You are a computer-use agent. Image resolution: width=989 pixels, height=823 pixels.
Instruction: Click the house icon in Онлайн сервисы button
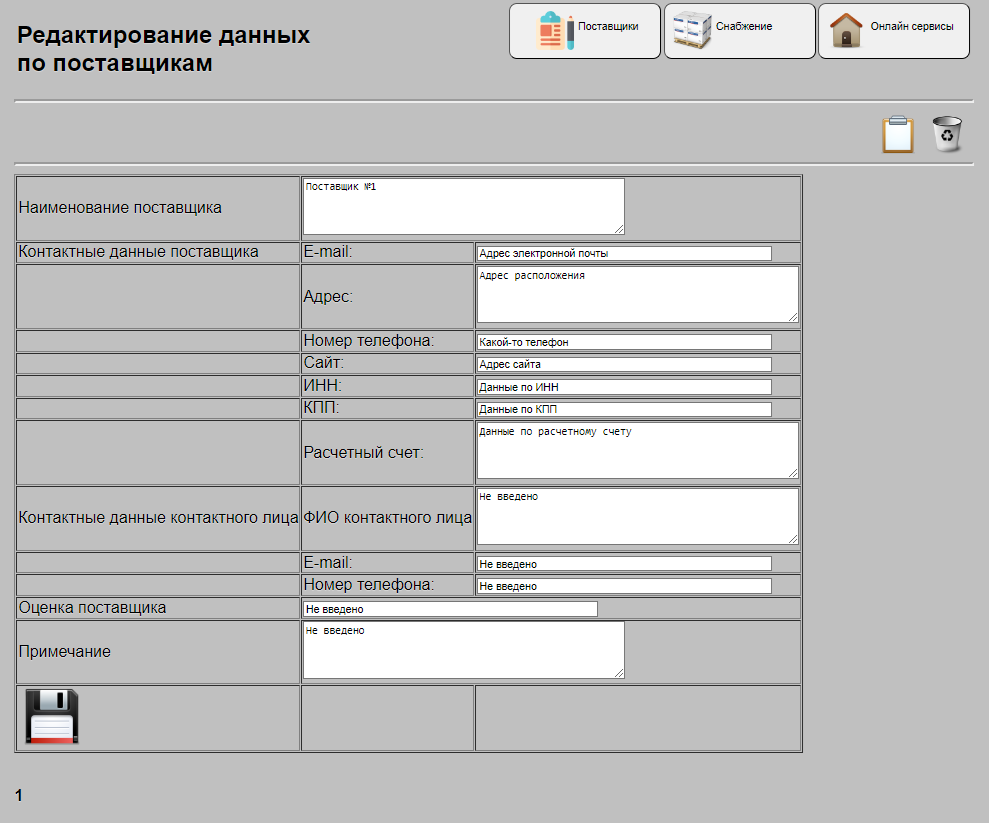click(x=846, y=30)
